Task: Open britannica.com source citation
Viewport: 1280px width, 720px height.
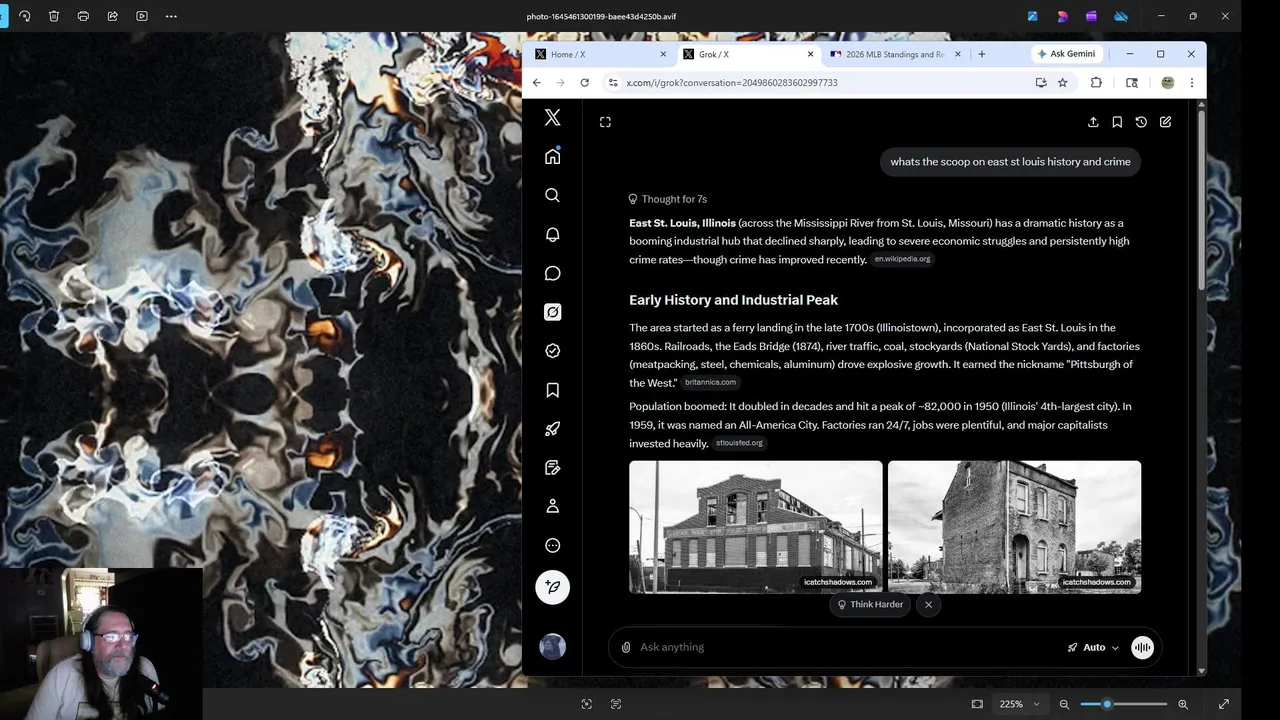Action: click(710, 382)
